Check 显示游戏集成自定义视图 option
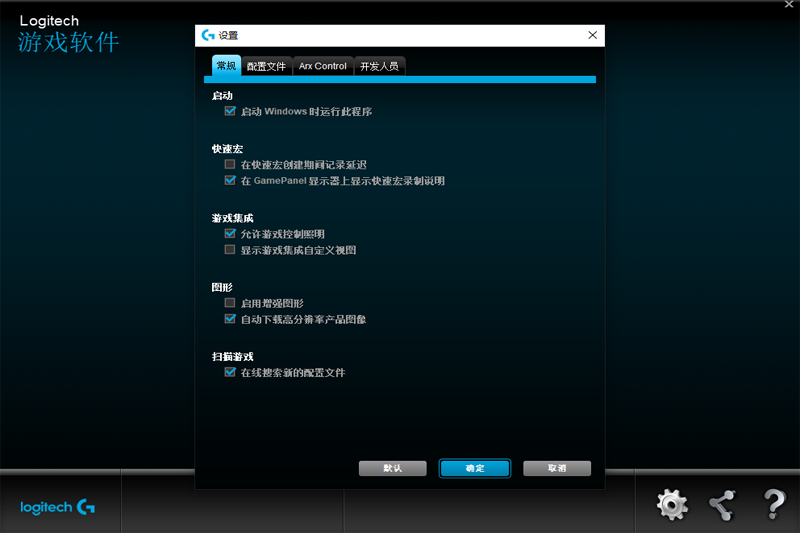 [230, 249]
